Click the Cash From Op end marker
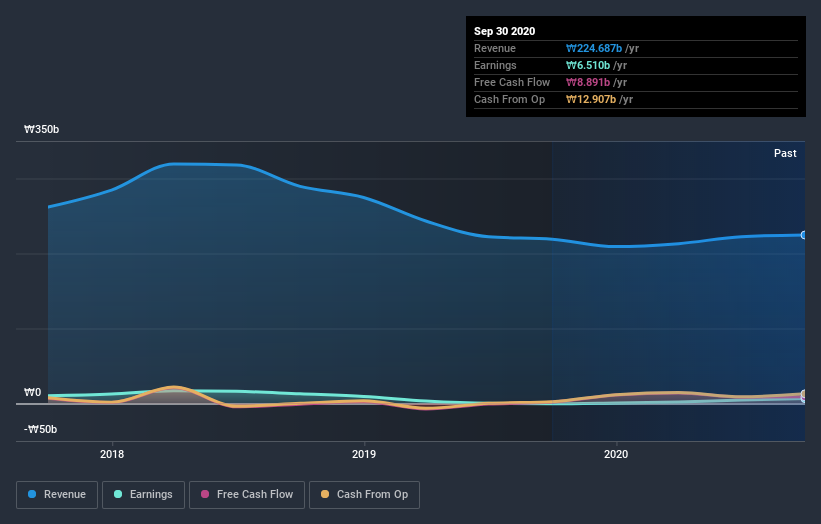821x524 pixels. [804, 394]
